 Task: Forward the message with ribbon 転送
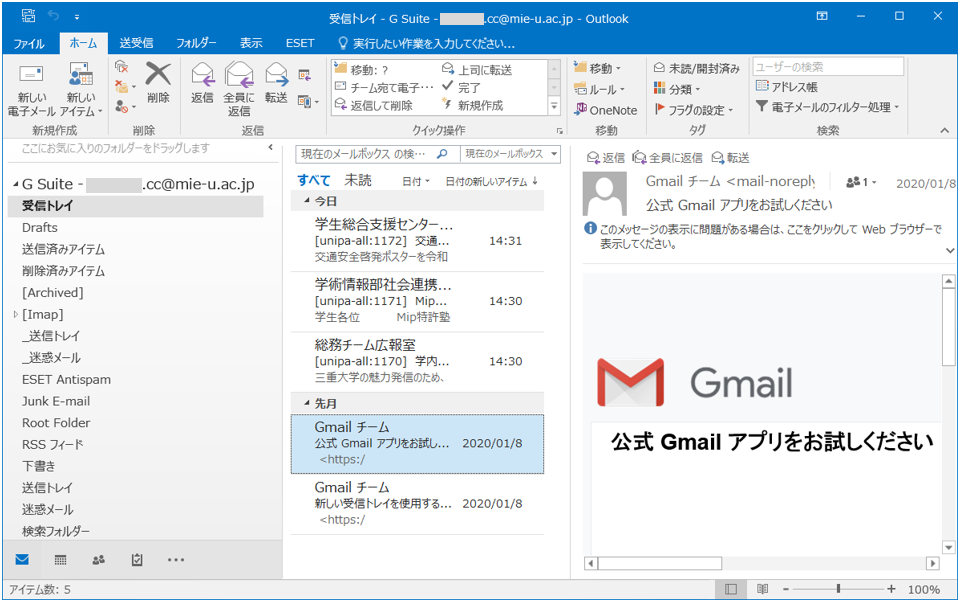(276, 82)
